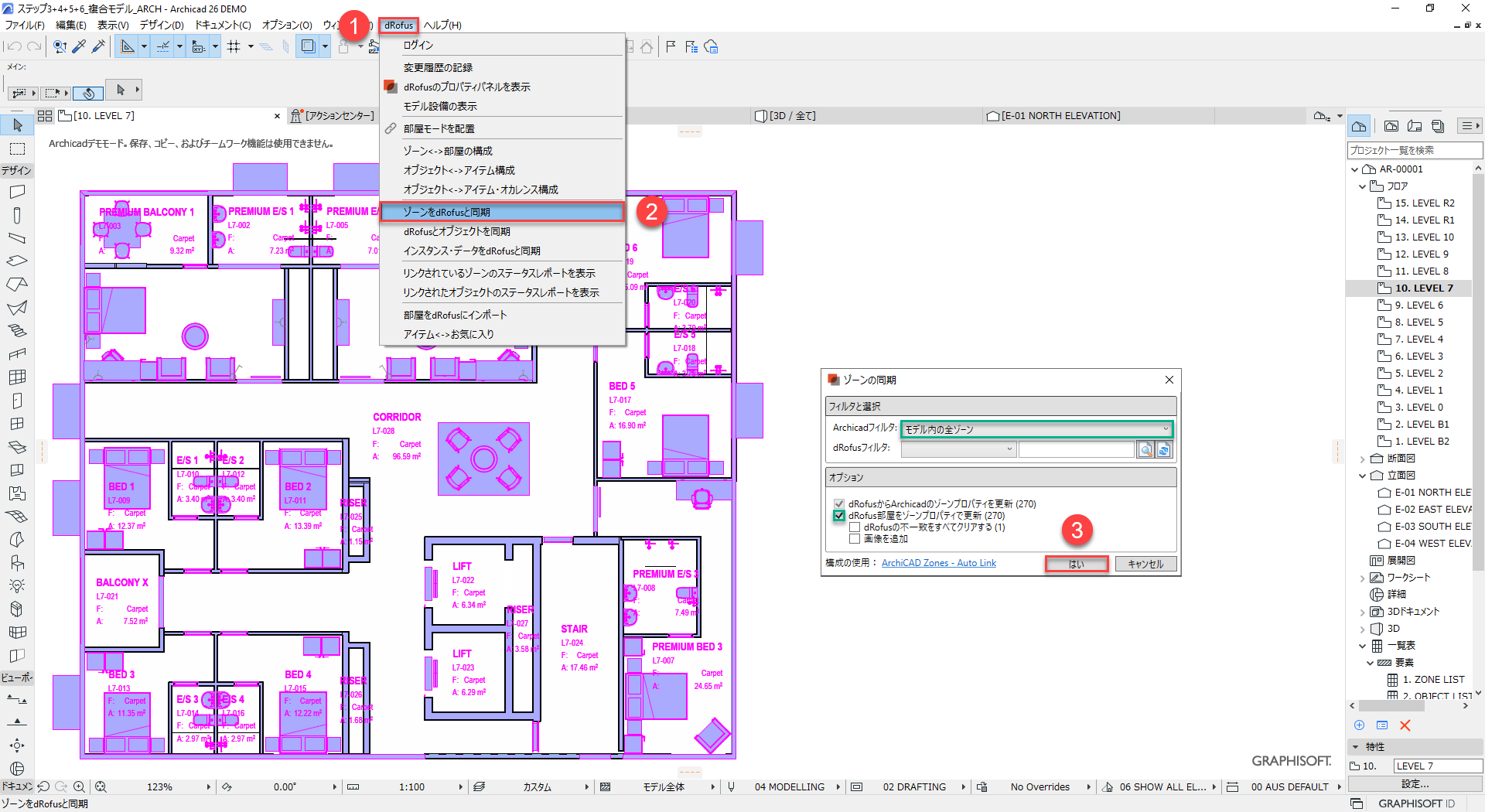
Task: Click the Pick Up Parameters eyedropper icon
Action: [79, 47]
